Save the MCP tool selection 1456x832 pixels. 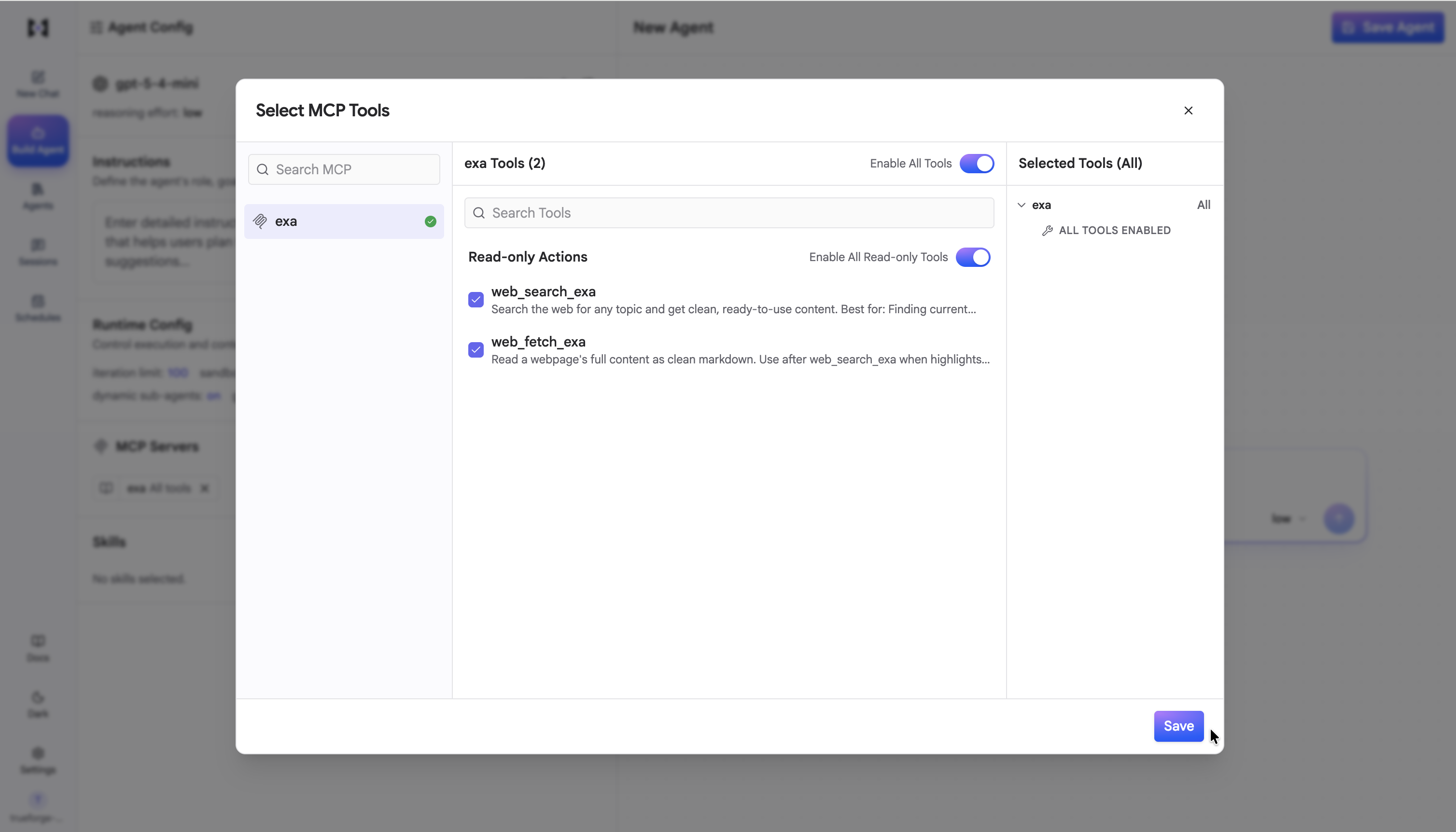1178,726
